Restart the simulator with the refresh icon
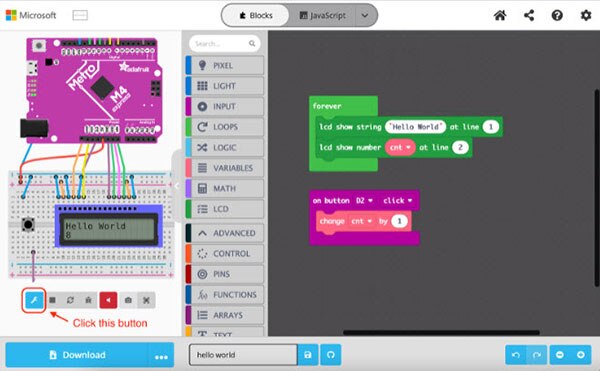The height and width of the screenshot is (371, 600). [x=70, y=300]
